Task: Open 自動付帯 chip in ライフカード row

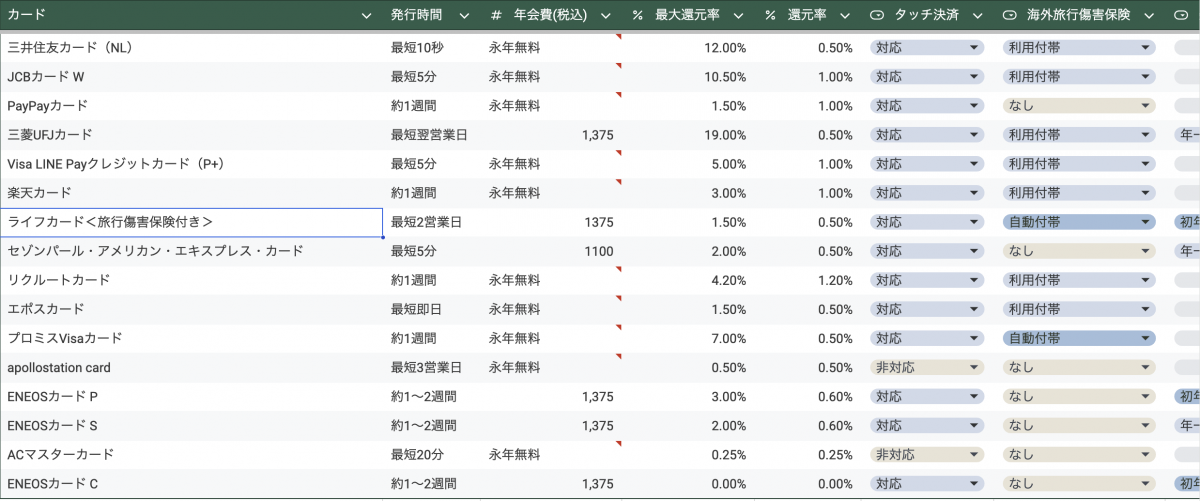Action: point(1079,222)
